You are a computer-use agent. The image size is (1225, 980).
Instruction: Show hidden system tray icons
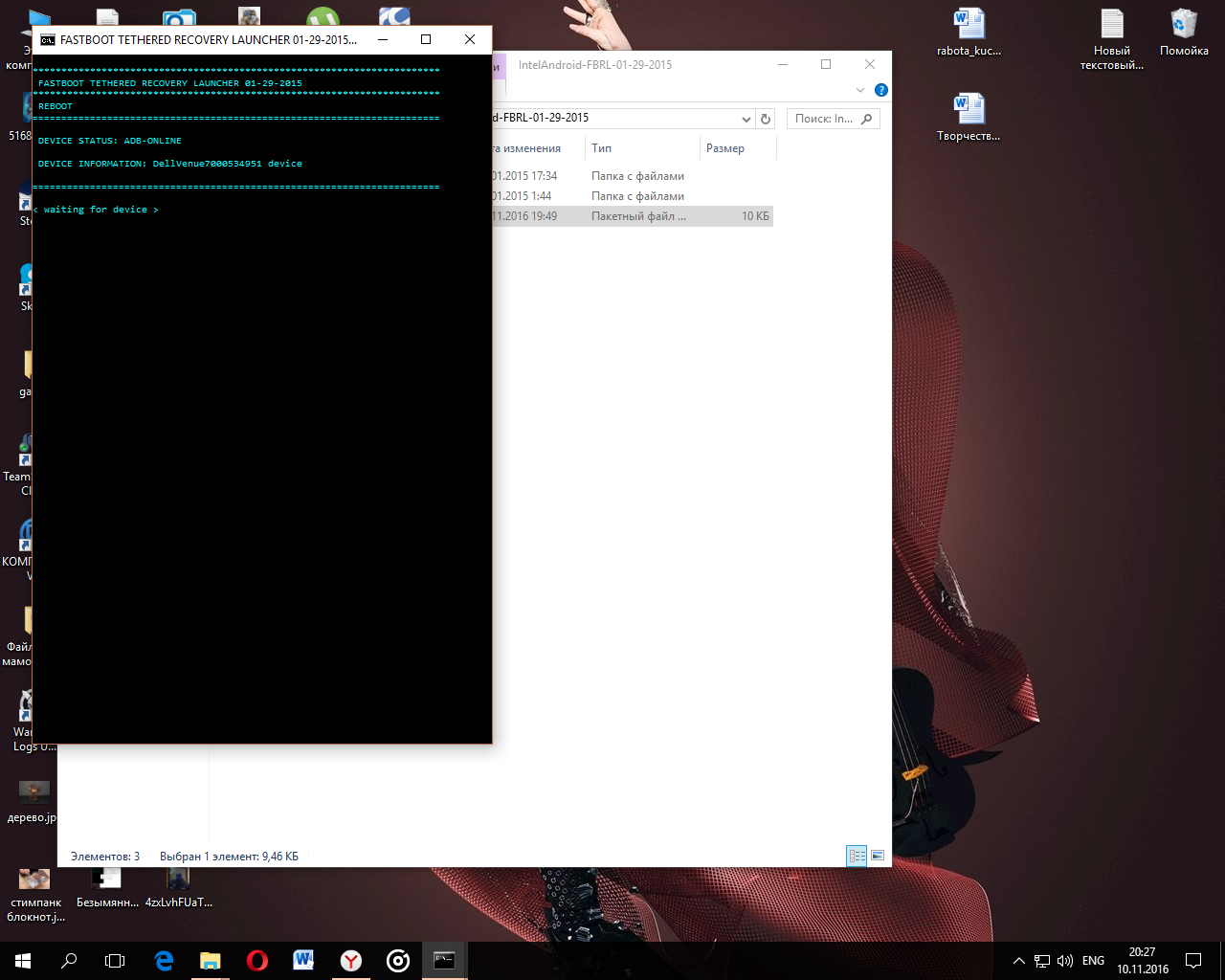coord(1019,961)
